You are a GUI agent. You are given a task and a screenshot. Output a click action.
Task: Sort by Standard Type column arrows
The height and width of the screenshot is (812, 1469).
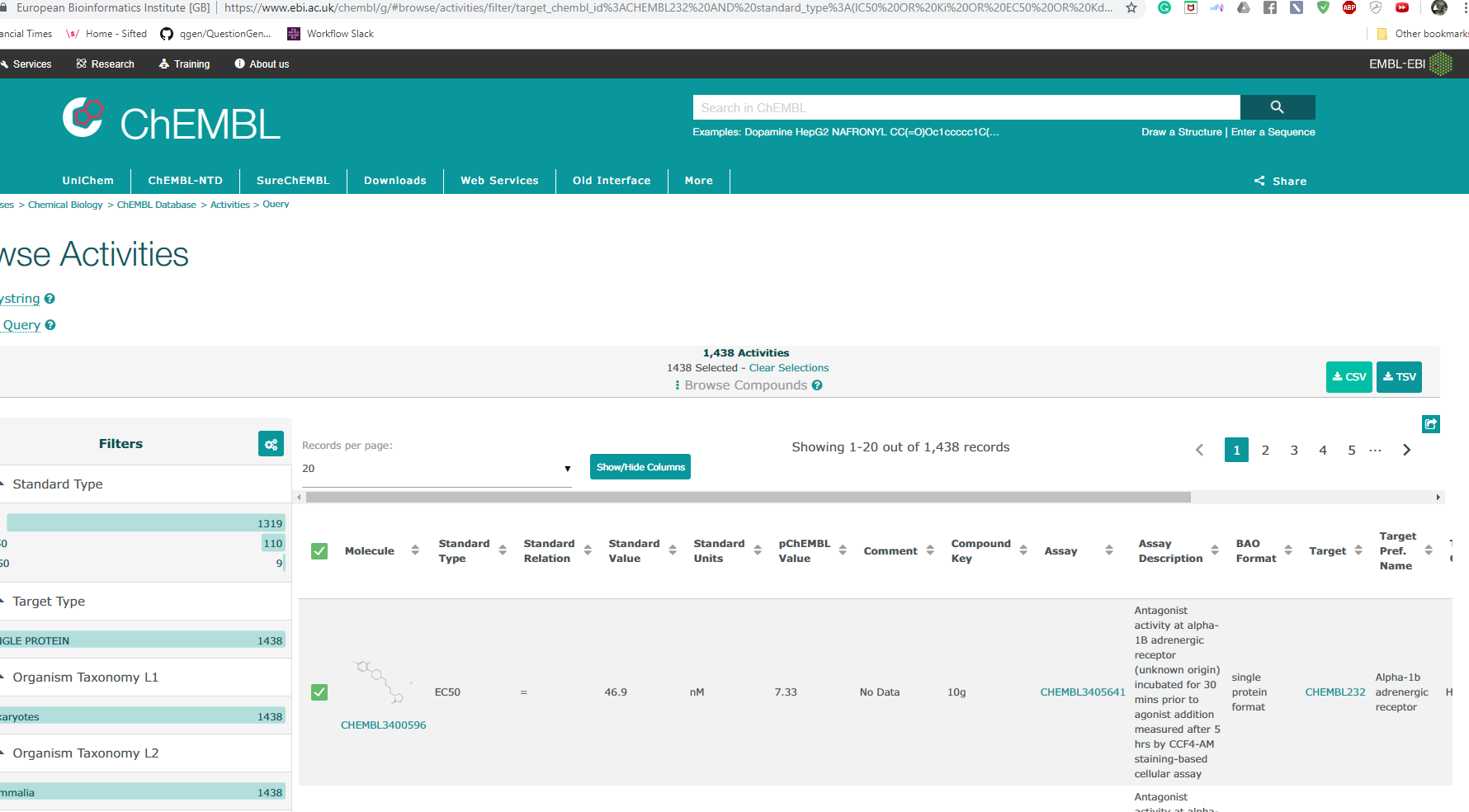click(x=503, y=550)
